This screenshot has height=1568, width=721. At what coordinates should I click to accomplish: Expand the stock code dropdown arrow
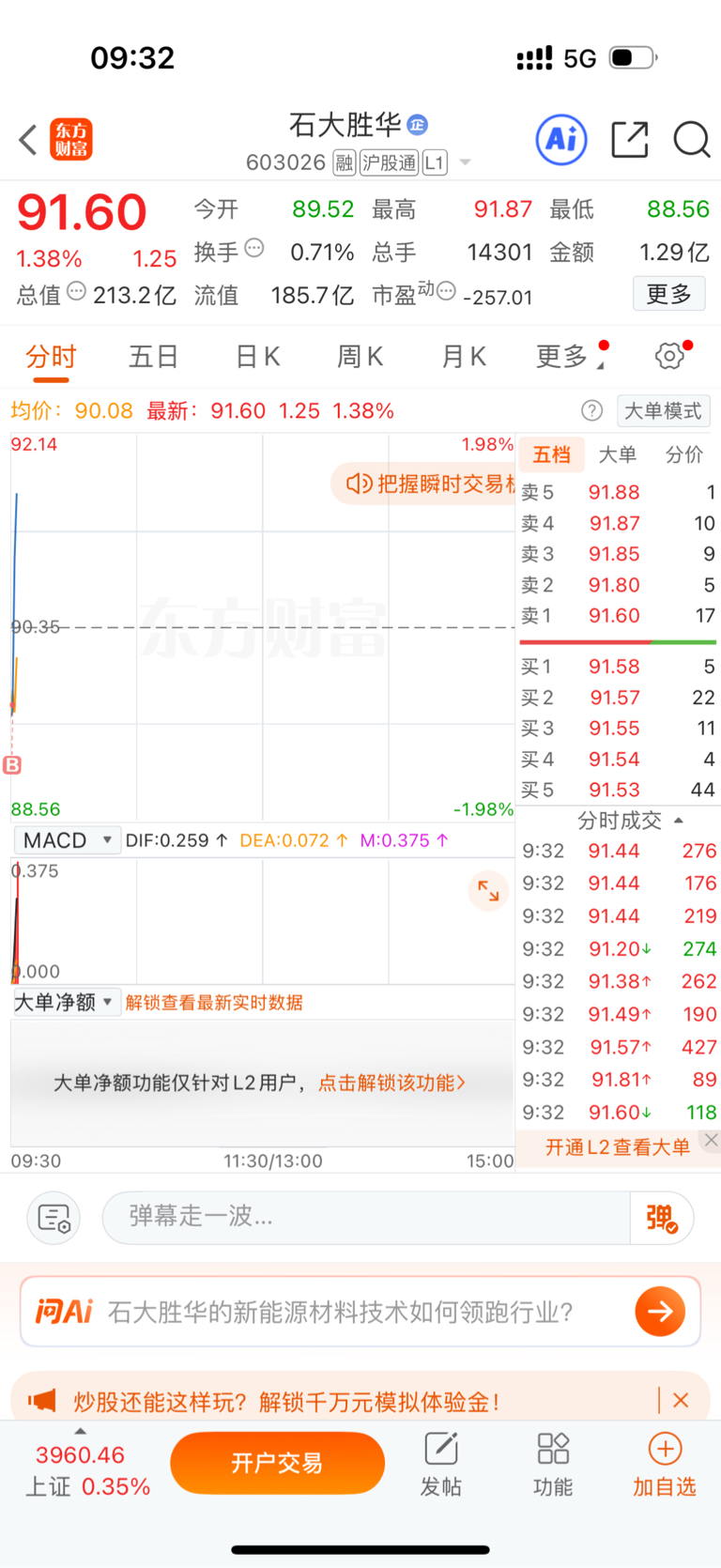click(x=464, y=163)
